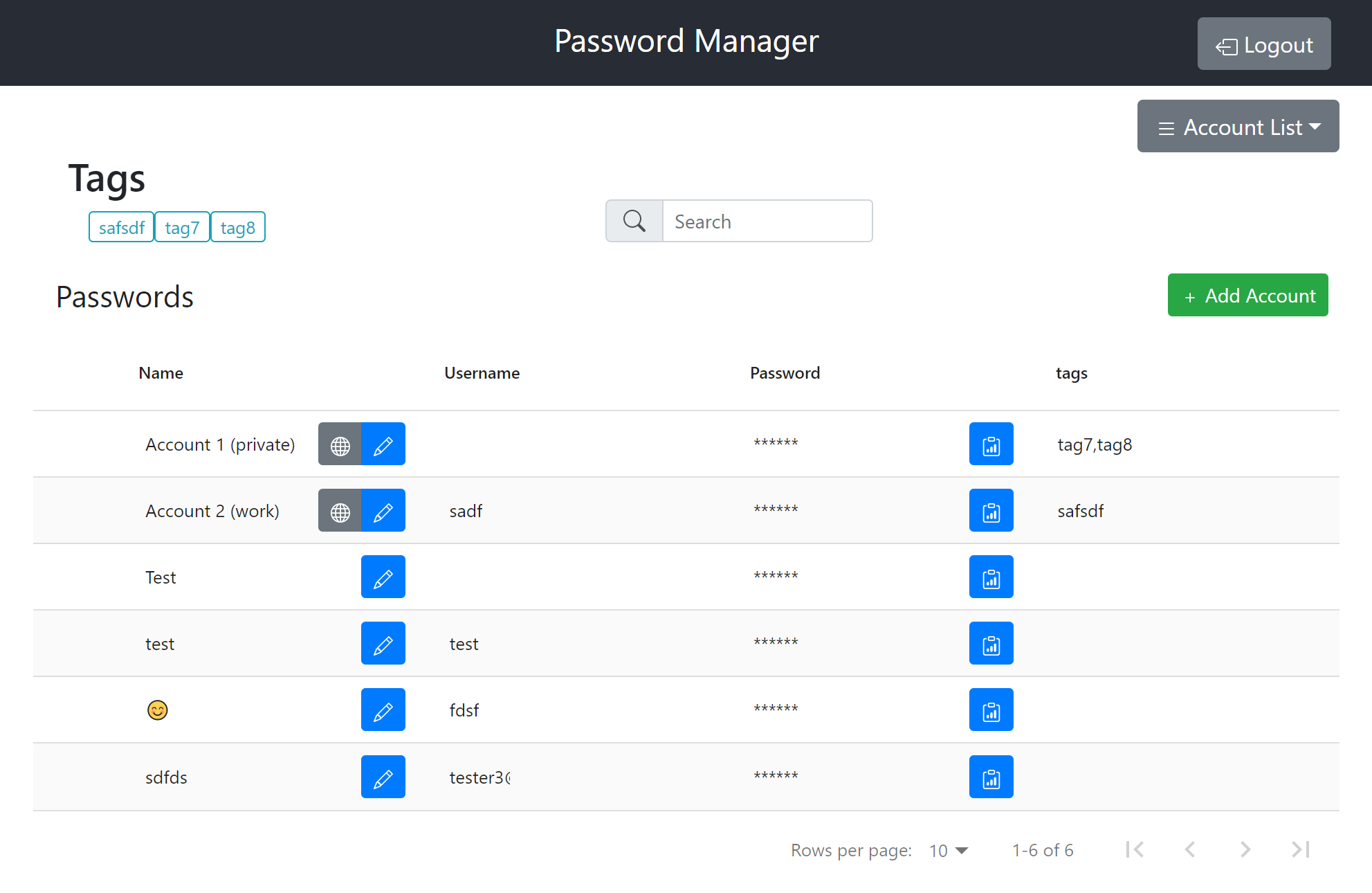The height and width of the screenshot is (893, 1372).
Task: Go to next page of table
Action: pos(1245,849)
